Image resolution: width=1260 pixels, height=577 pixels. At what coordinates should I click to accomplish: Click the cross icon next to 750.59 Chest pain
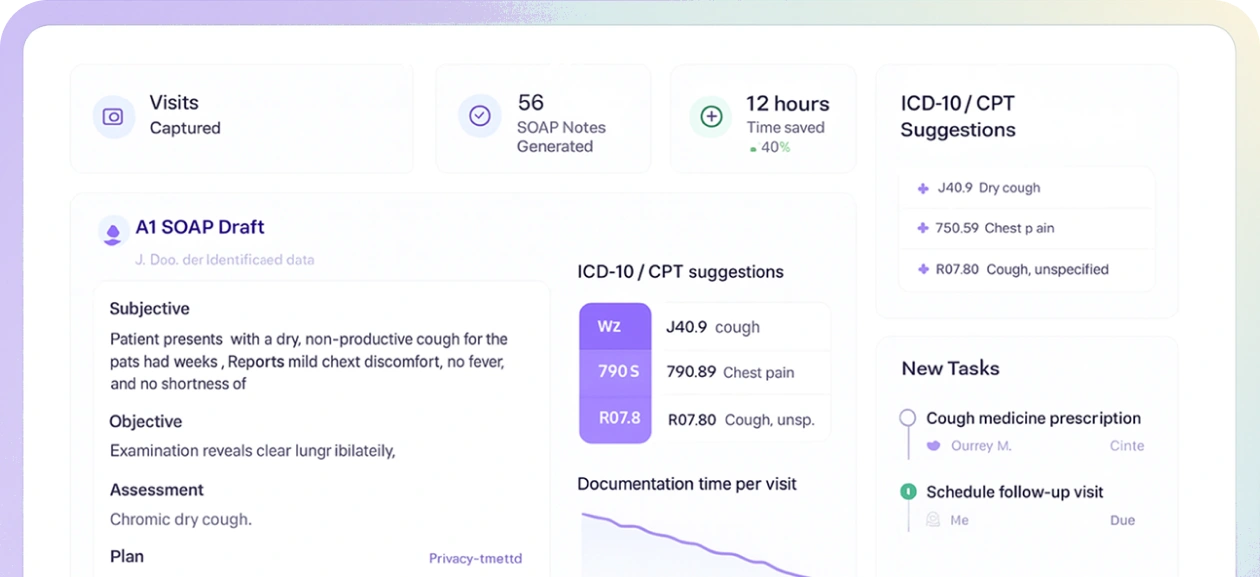(x=922, y=228)
